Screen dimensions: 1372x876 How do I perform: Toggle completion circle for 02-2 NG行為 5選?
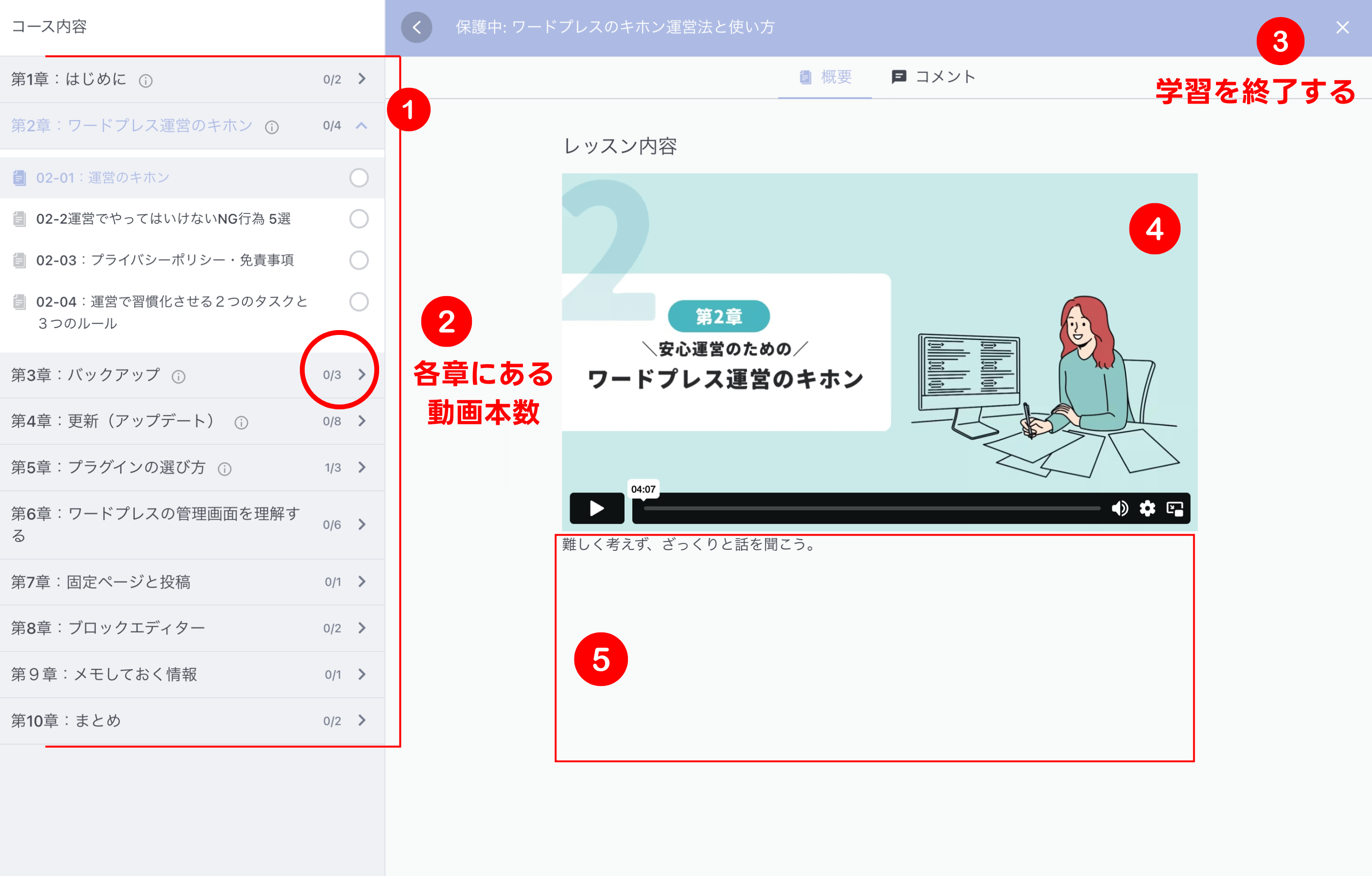(x=358, y=219)
